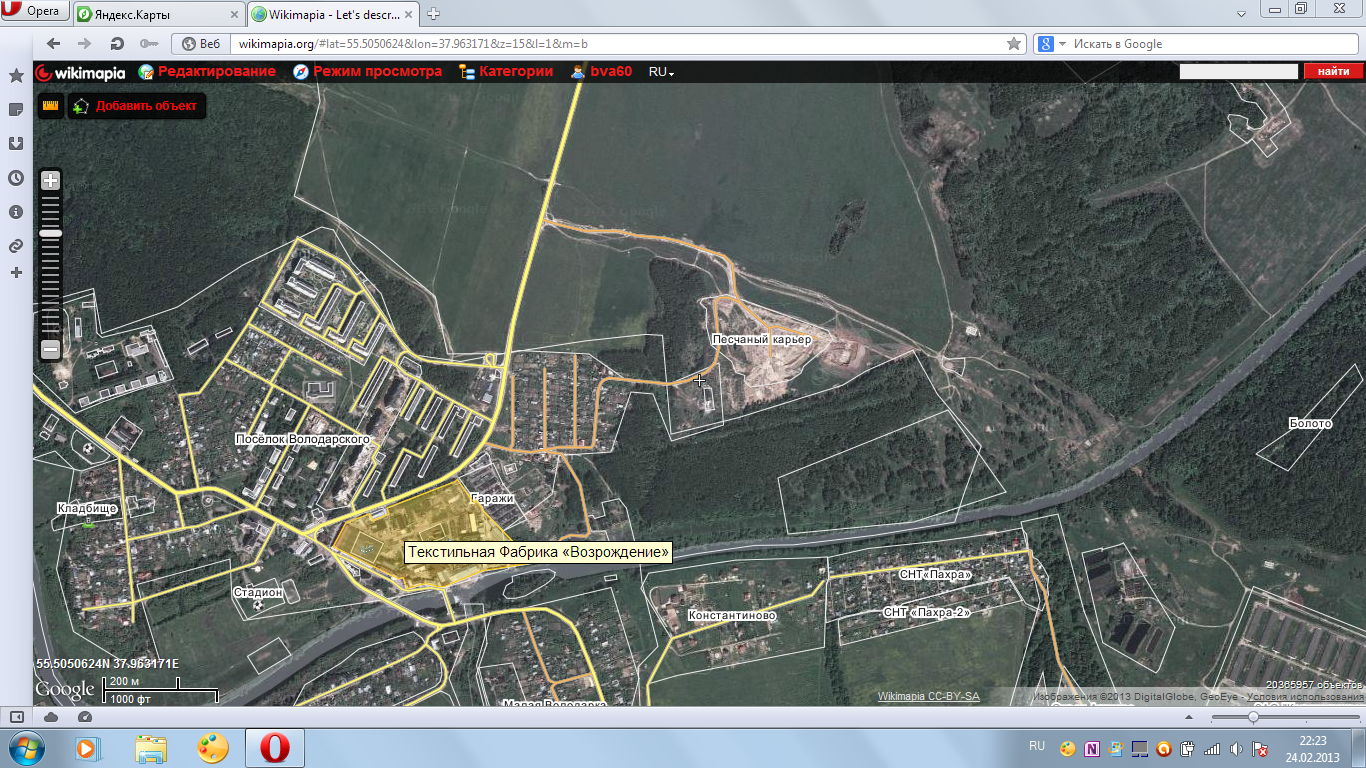Open Windows Start menu on the taskbar
The width and height of the screenshot is (1366, 768).
25,747
